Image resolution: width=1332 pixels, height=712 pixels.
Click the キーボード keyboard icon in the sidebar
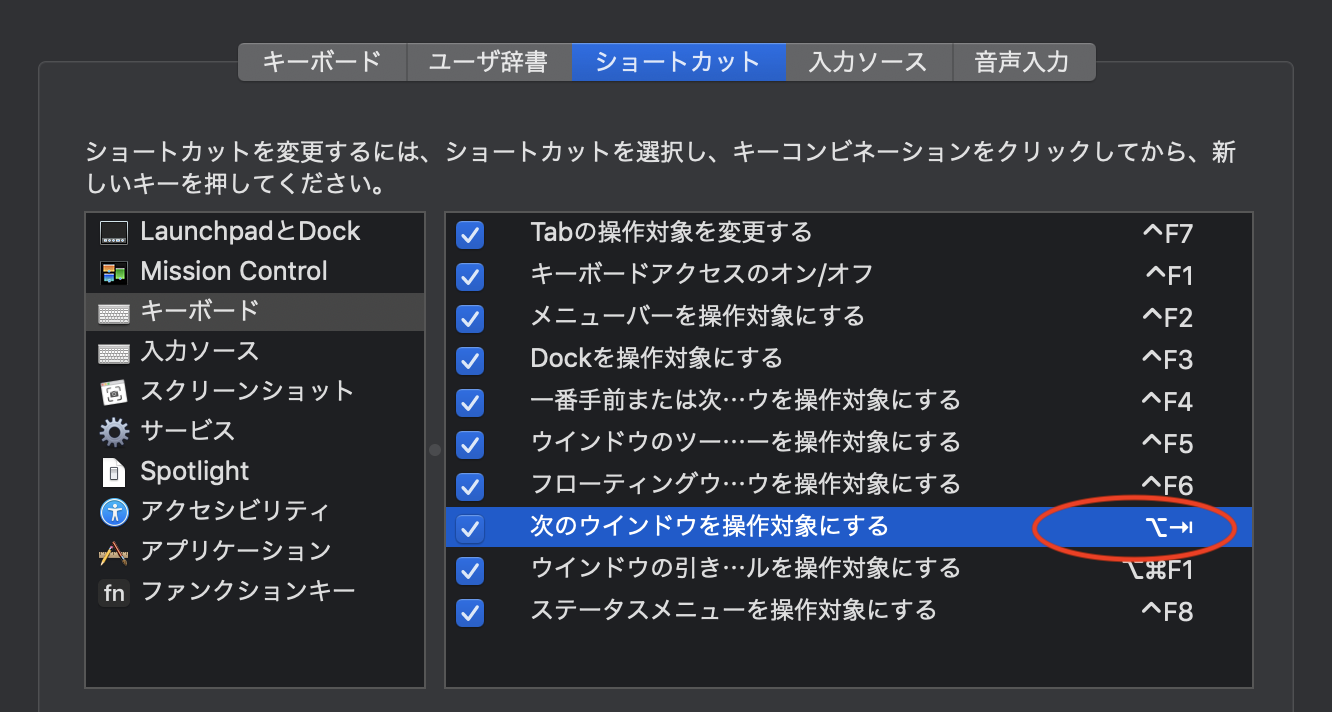point(113,311)
